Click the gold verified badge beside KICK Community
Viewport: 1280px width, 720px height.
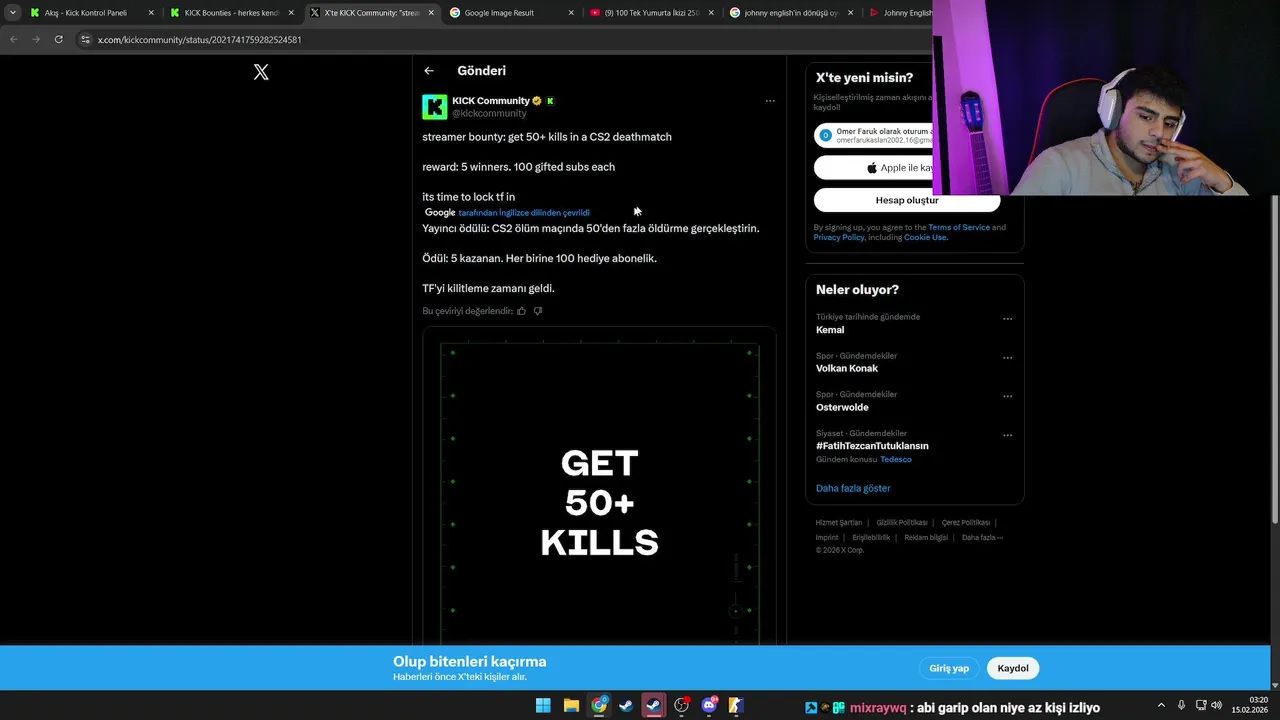pyautogui.click(x=537, y=101)
